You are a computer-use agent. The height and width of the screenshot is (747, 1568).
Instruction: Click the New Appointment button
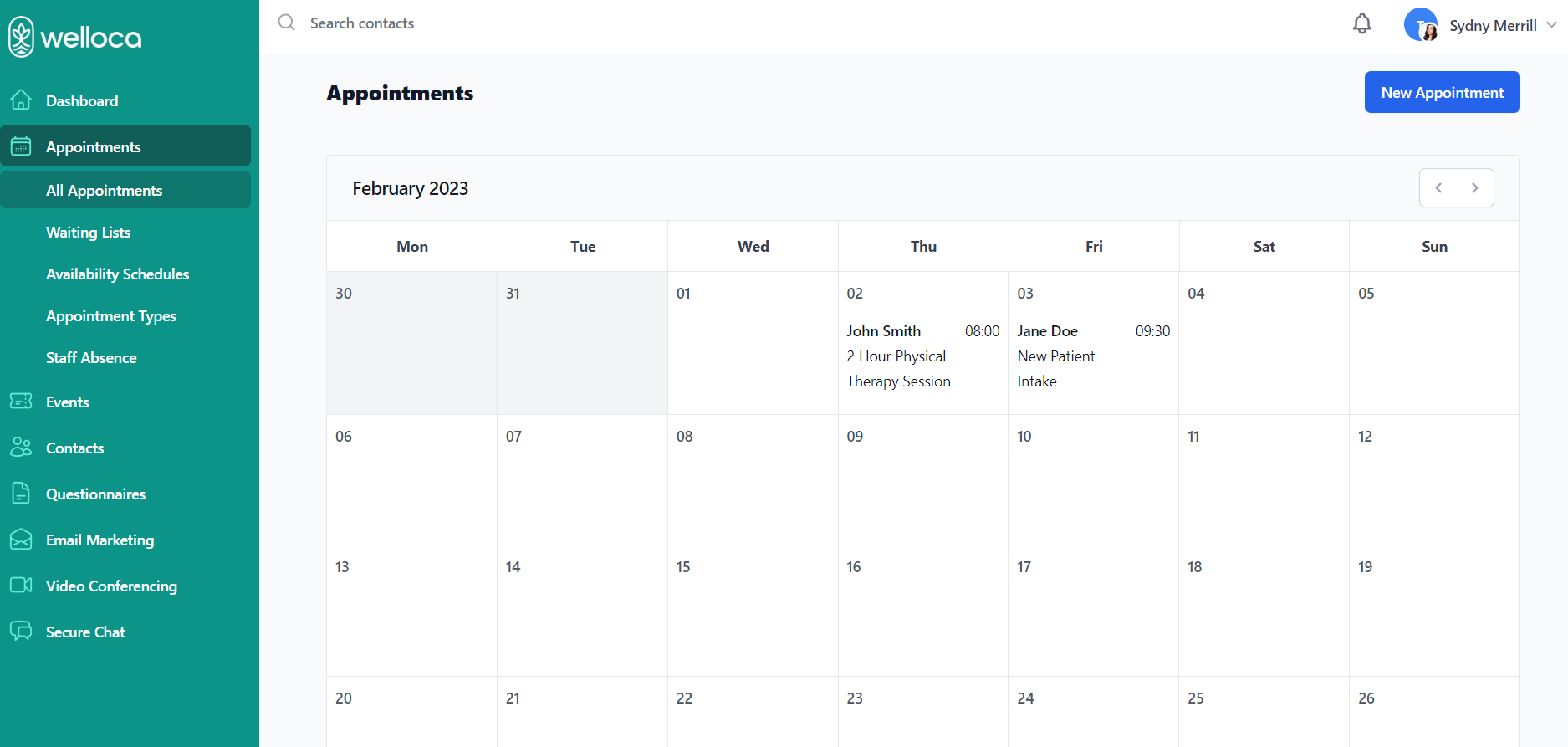point(1442,92)
